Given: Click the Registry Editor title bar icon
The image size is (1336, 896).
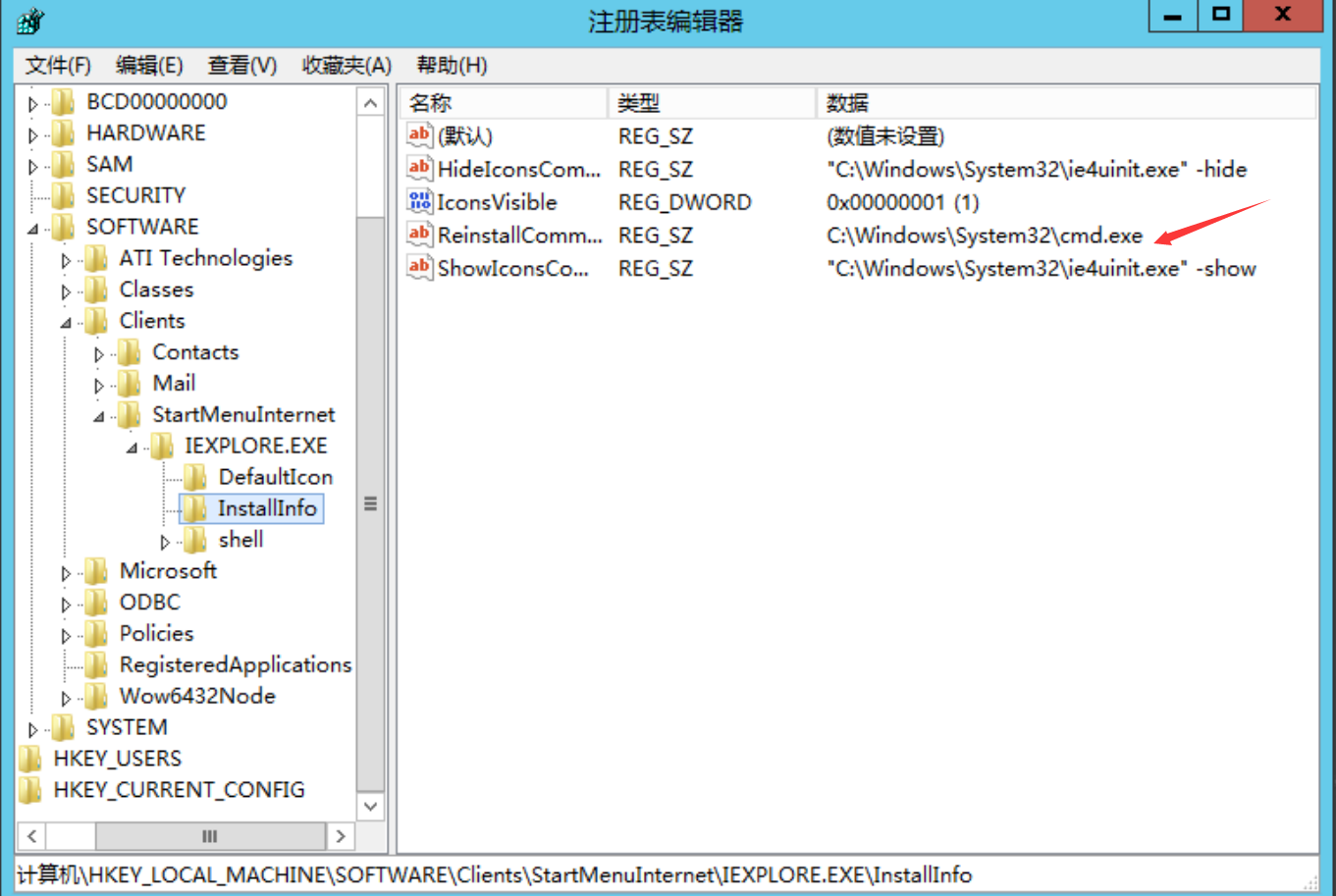Looking at the screenshot, I should (30, 21).
